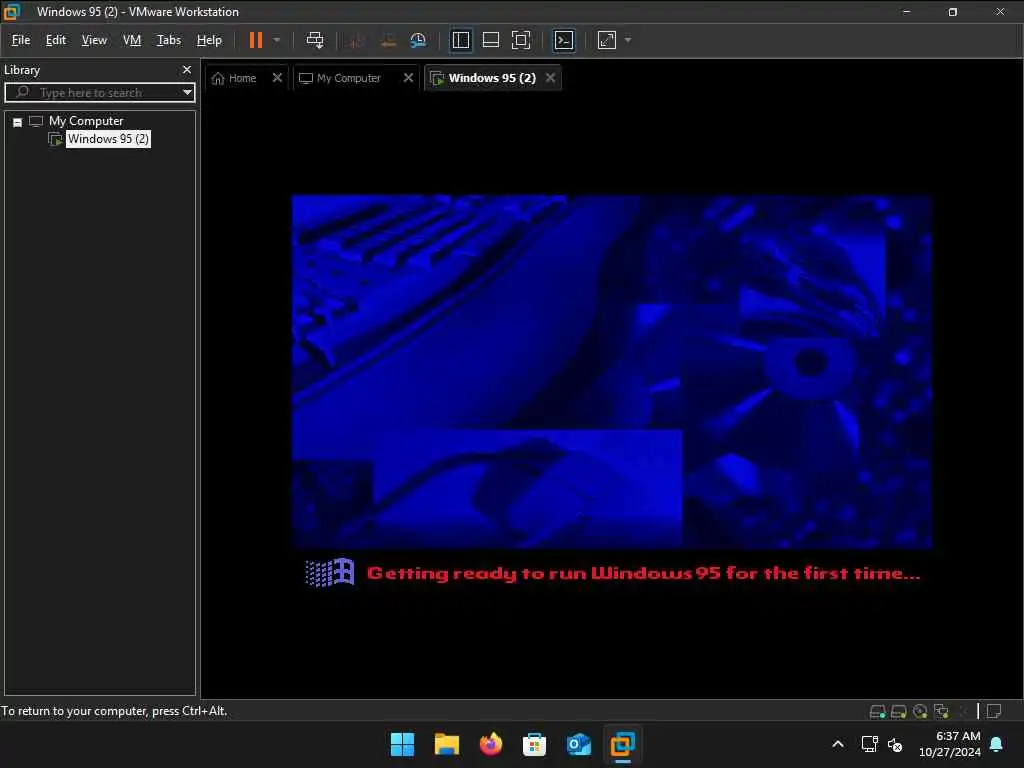Open the View menu
The image size is (1024, 768).
point(94,40)
